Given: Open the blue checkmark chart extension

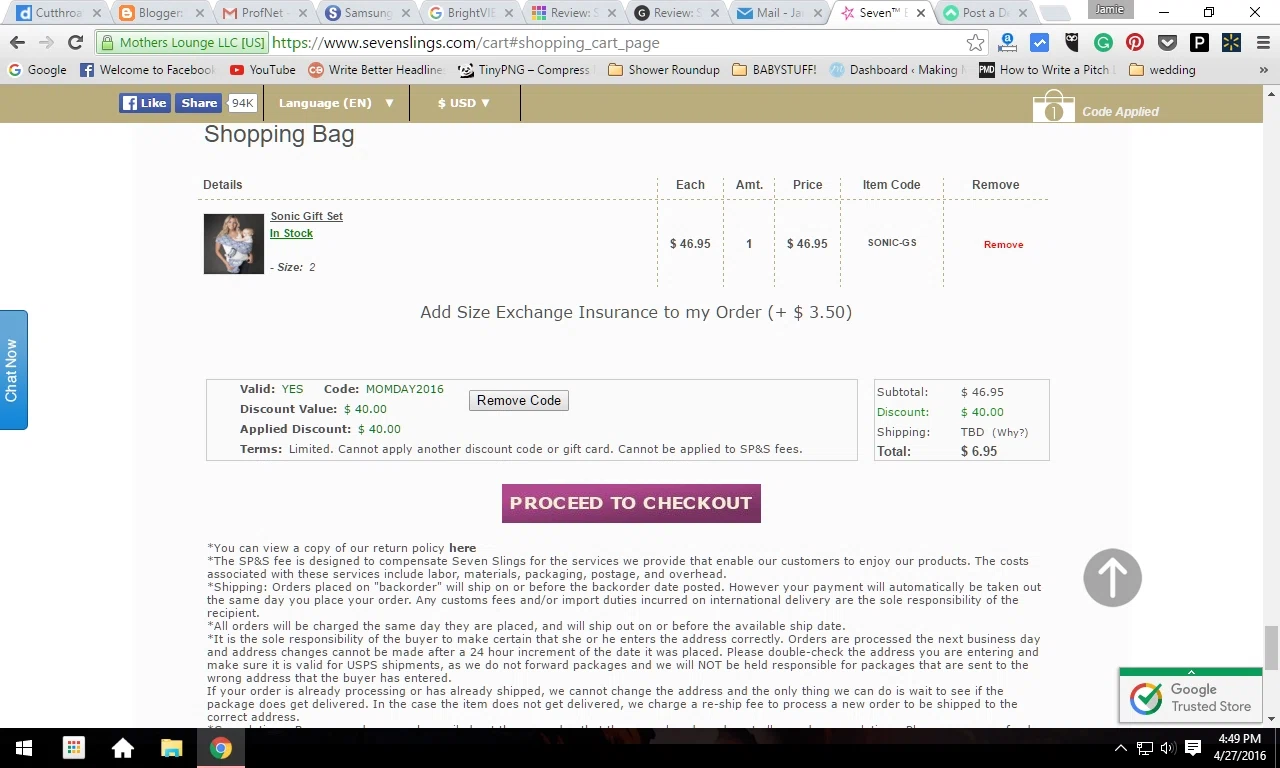Looking at the screenshot, I should coord(1040,43).
